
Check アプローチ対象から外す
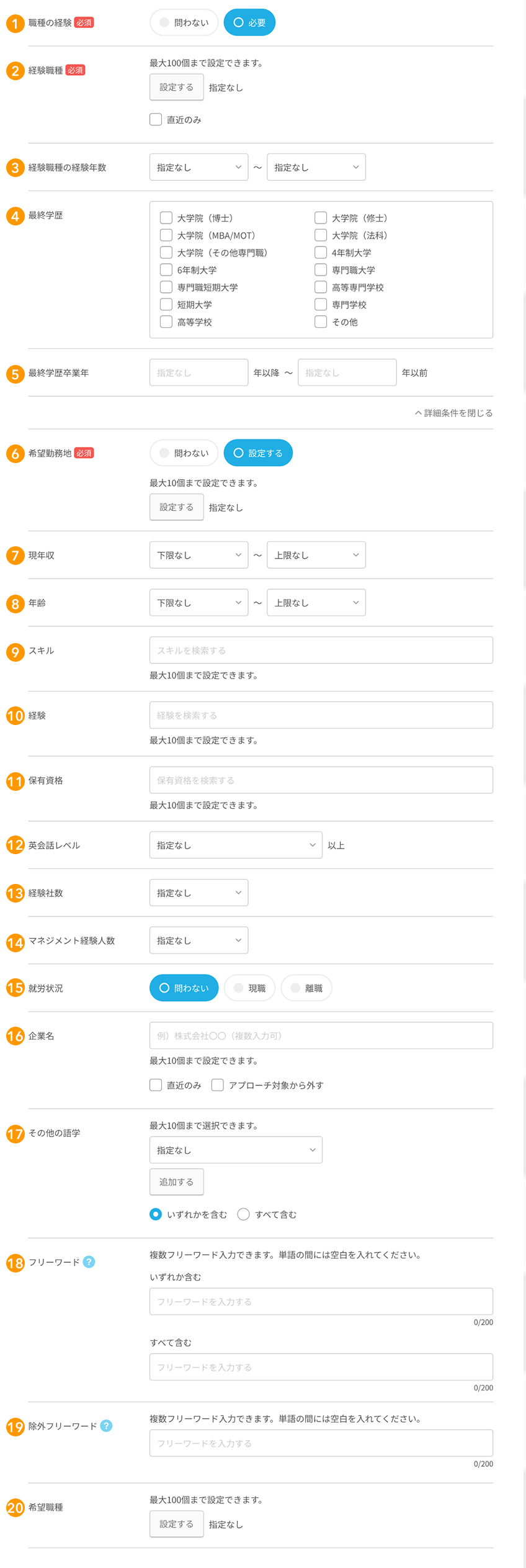[218, 1085]
